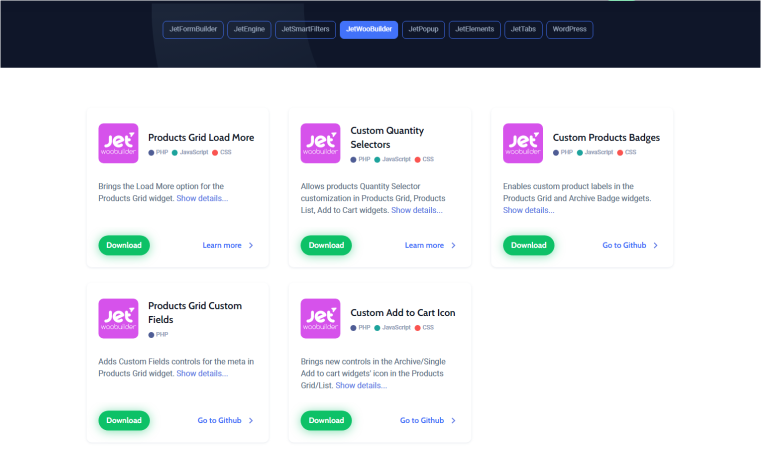Open the JetElements tab
This screenshot has width=761, height=451.
(x=475, y=29)
